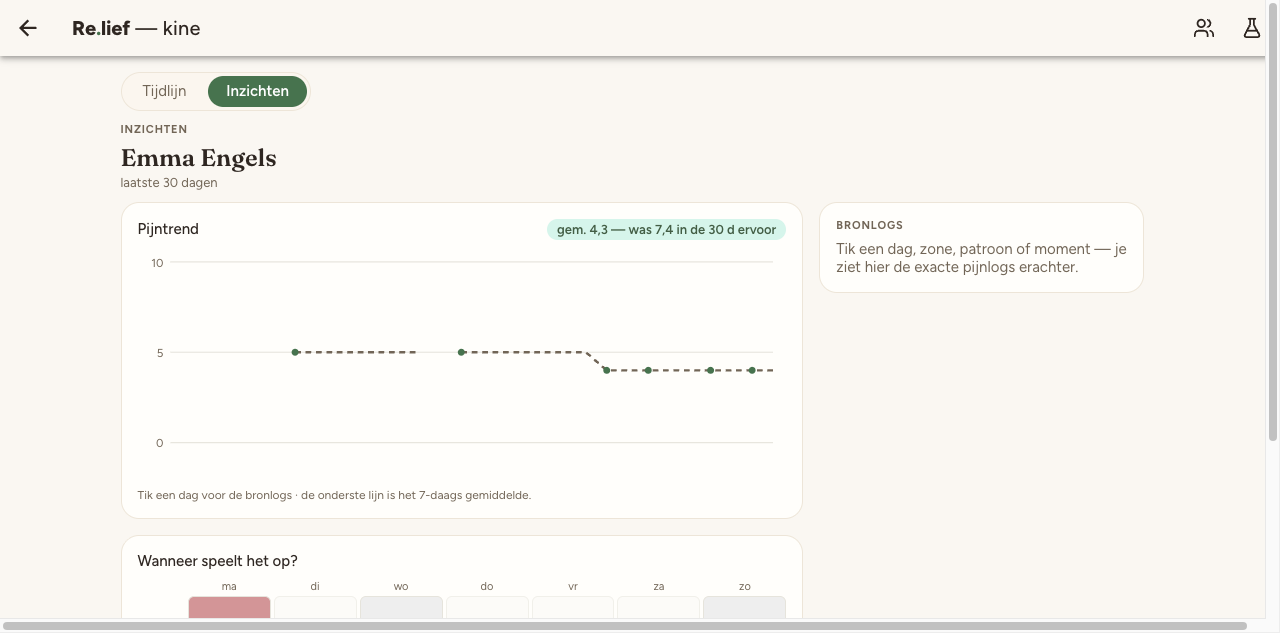Click the first data point at level 4
Screen dimensions: 1280x633
coord(606,370)
